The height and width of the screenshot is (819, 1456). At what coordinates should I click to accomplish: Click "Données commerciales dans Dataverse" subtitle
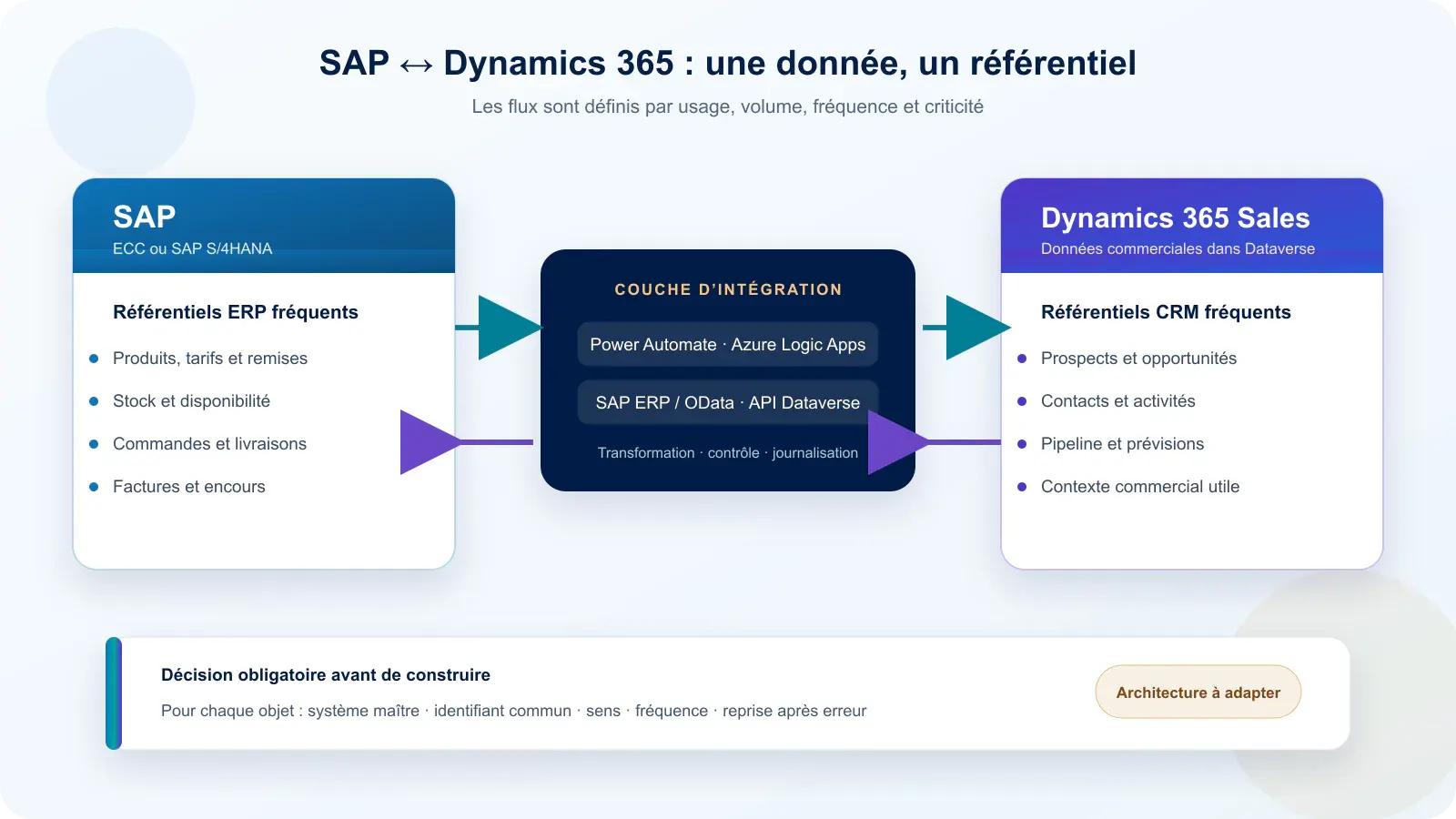[x=1178, y=248]
